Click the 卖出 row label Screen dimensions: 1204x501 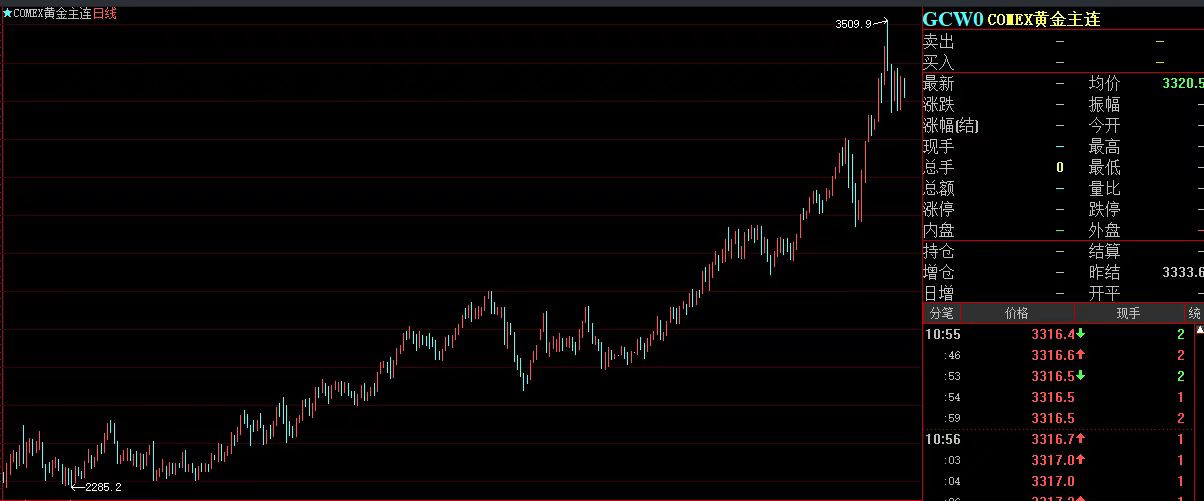click(x=938, y=42)
